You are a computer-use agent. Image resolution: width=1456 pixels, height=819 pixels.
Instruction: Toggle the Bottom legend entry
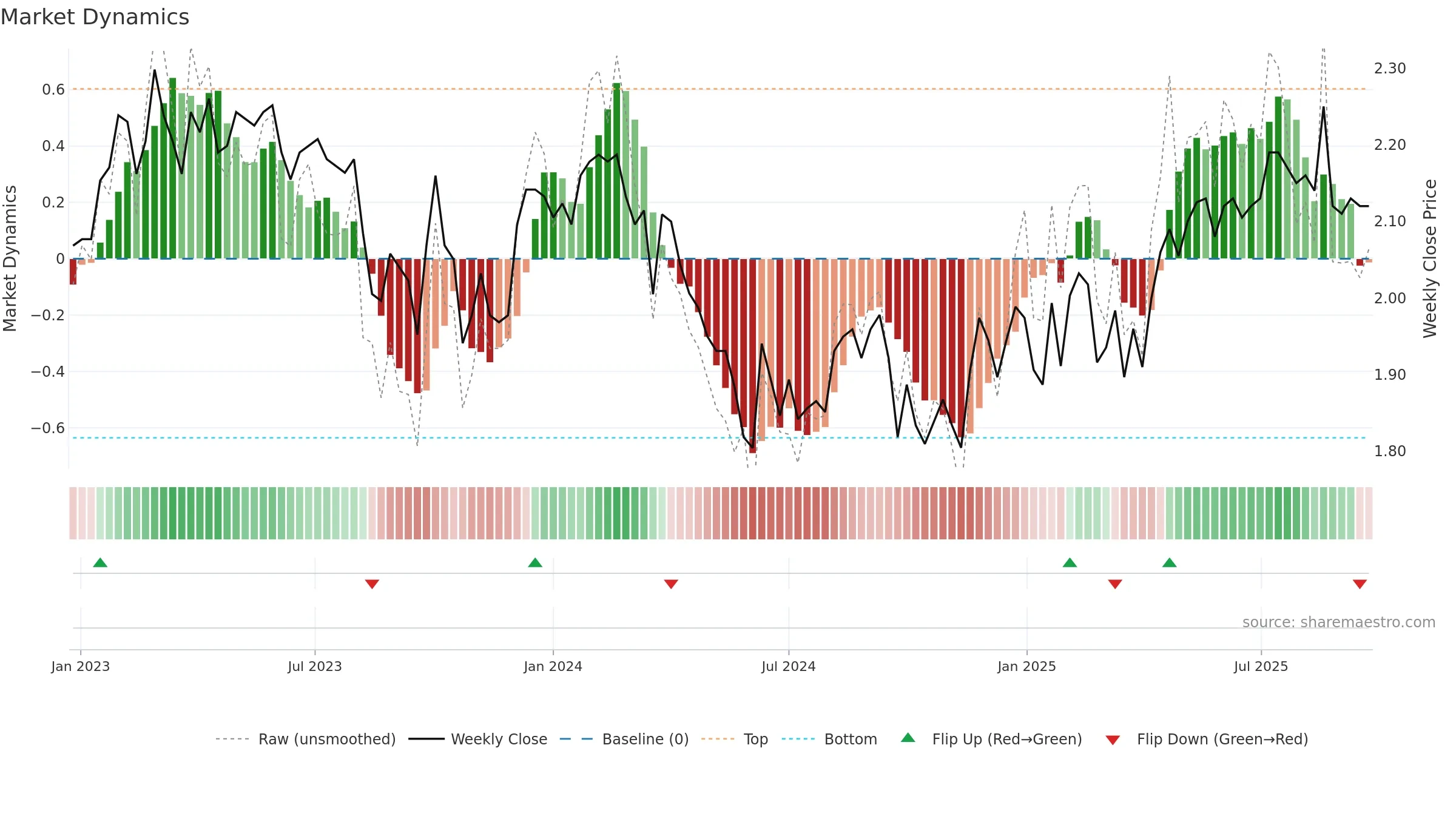829,739
